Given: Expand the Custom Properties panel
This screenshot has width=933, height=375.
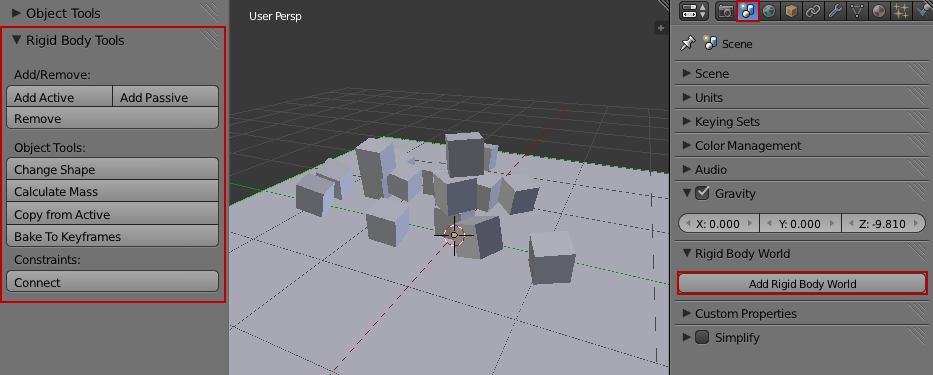Looking at the screenshot, I should point(687,313).
